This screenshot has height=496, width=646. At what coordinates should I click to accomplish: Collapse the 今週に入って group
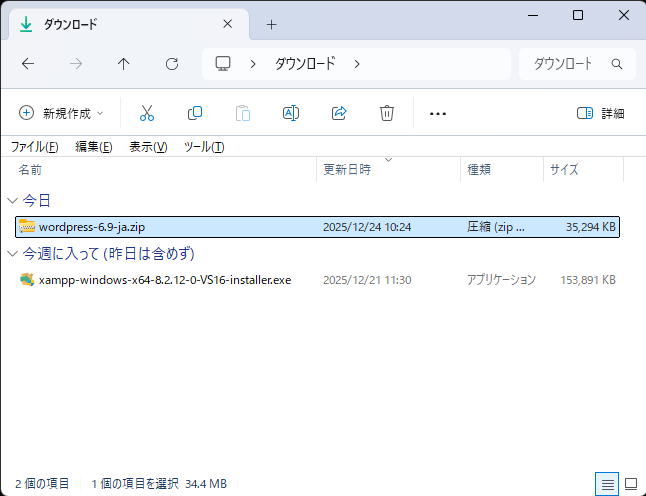(x=12, y=253)
